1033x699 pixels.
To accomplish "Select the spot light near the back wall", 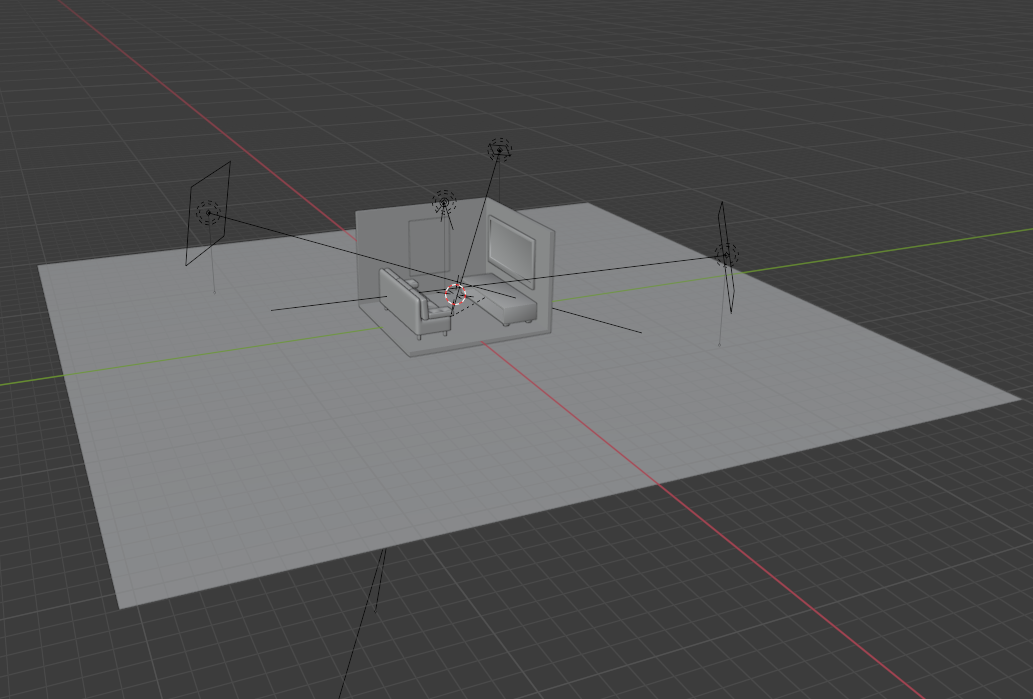I will tap(444, 202).
